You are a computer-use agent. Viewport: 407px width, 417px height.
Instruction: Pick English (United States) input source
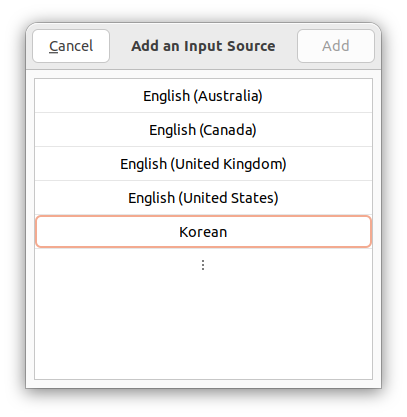[203, 198]
